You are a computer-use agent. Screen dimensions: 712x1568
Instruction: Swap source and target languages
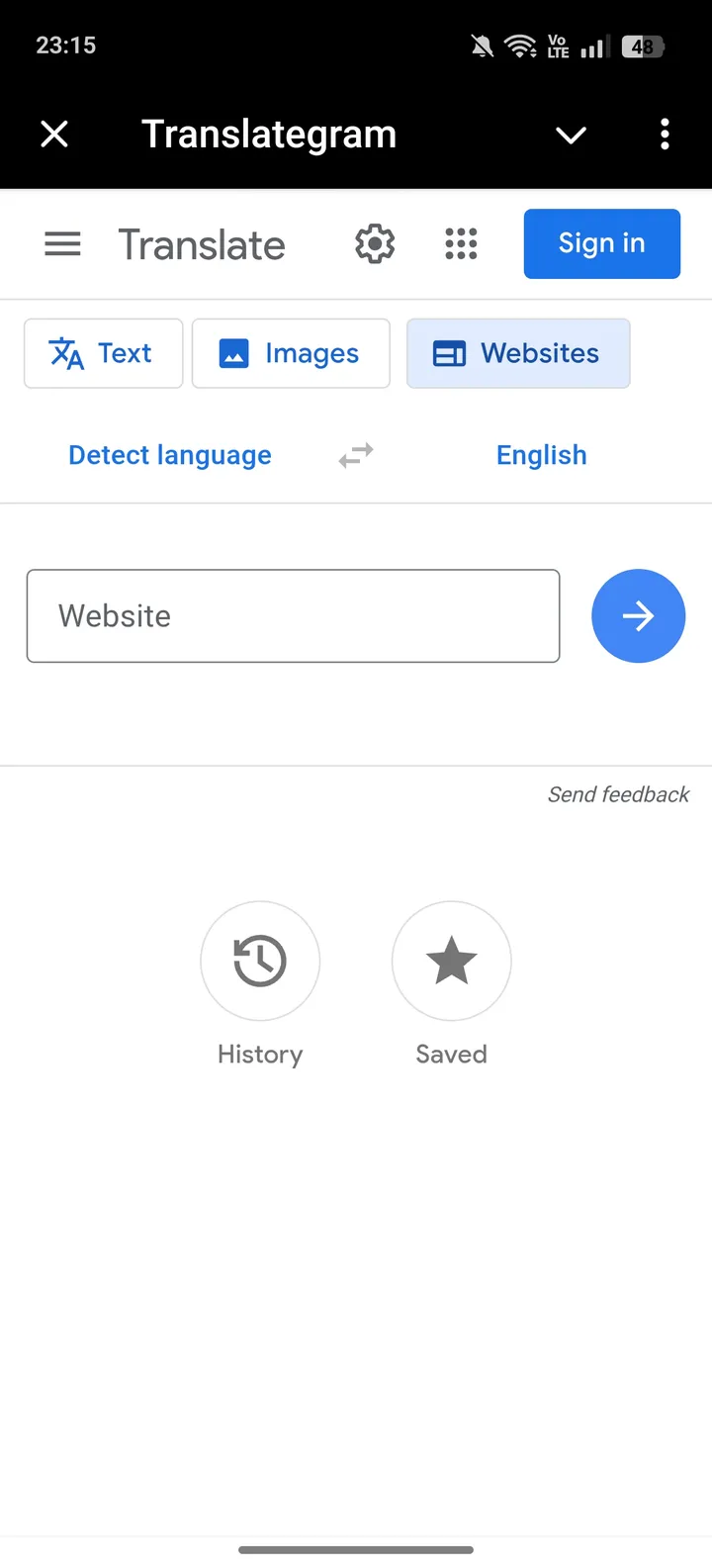356,455
